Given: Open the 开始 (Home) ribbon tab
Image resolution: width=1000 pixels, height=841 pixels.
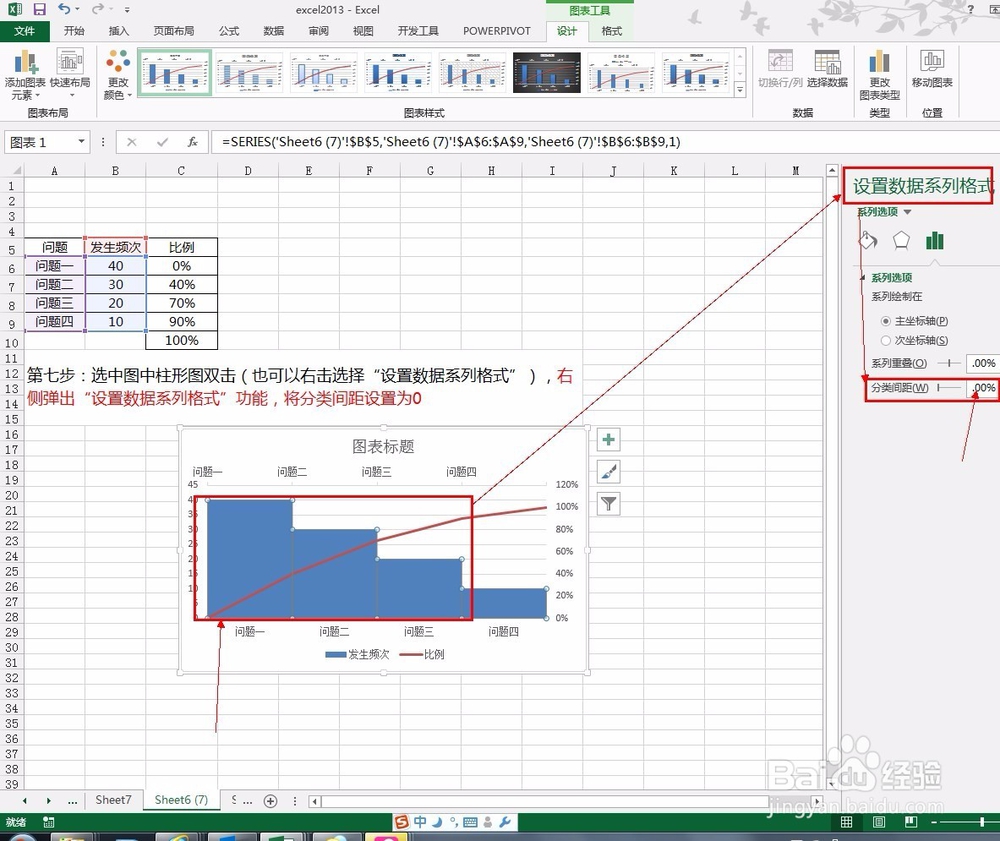Looking at the screenshot, I should pos(74,31).
